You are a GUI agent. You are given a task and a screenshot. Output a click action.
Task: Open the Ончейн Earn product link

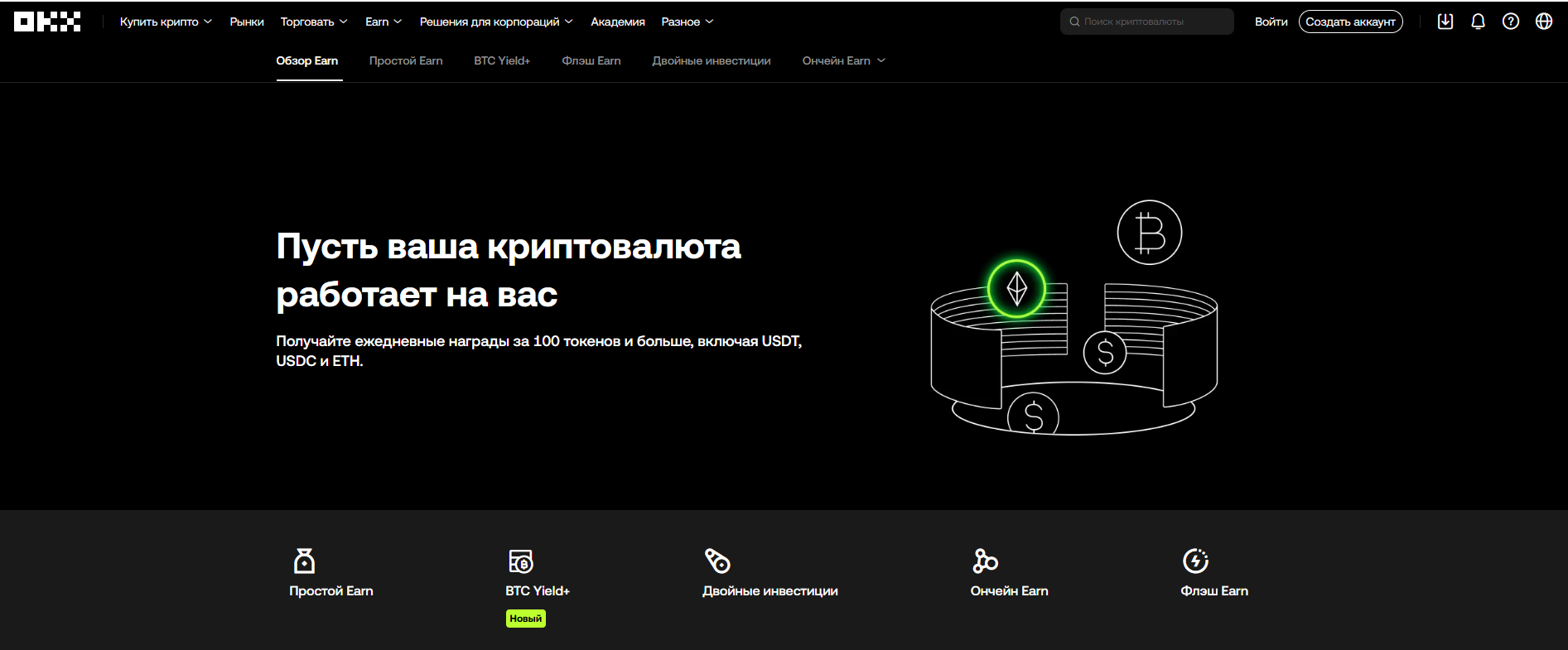pyautogui.click(x=1010, y=591)
